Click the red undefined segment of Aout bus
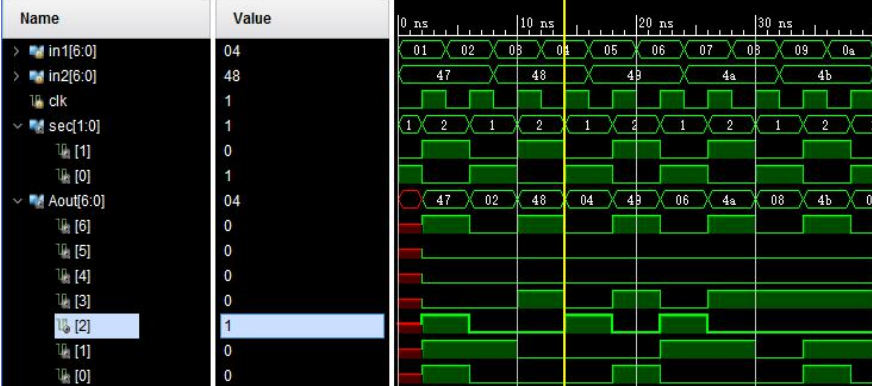Viewport: 872px width, 386px height. 410,200
